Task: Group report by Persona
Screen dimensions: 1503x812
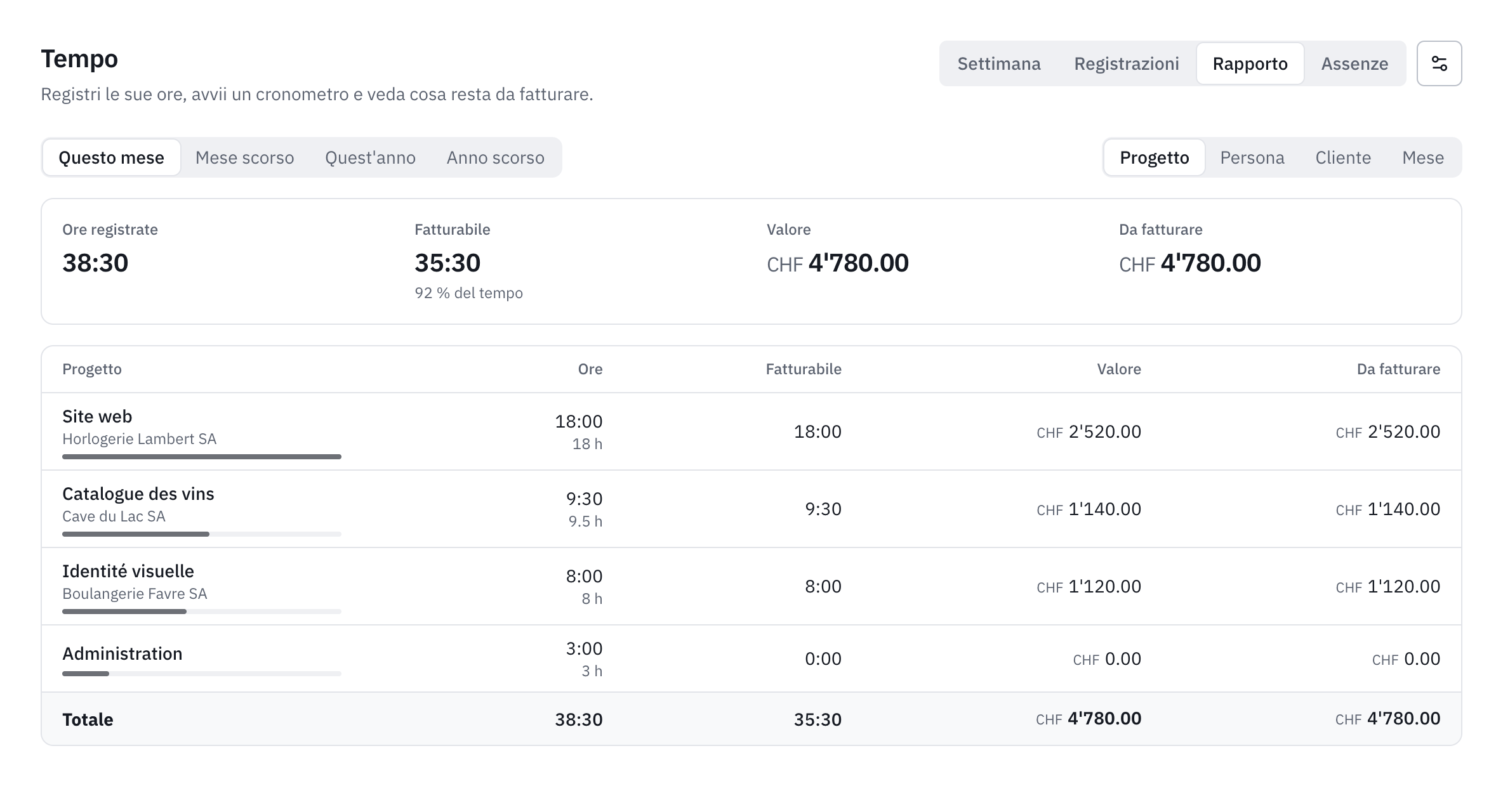Action: [x=1252, y=157]
